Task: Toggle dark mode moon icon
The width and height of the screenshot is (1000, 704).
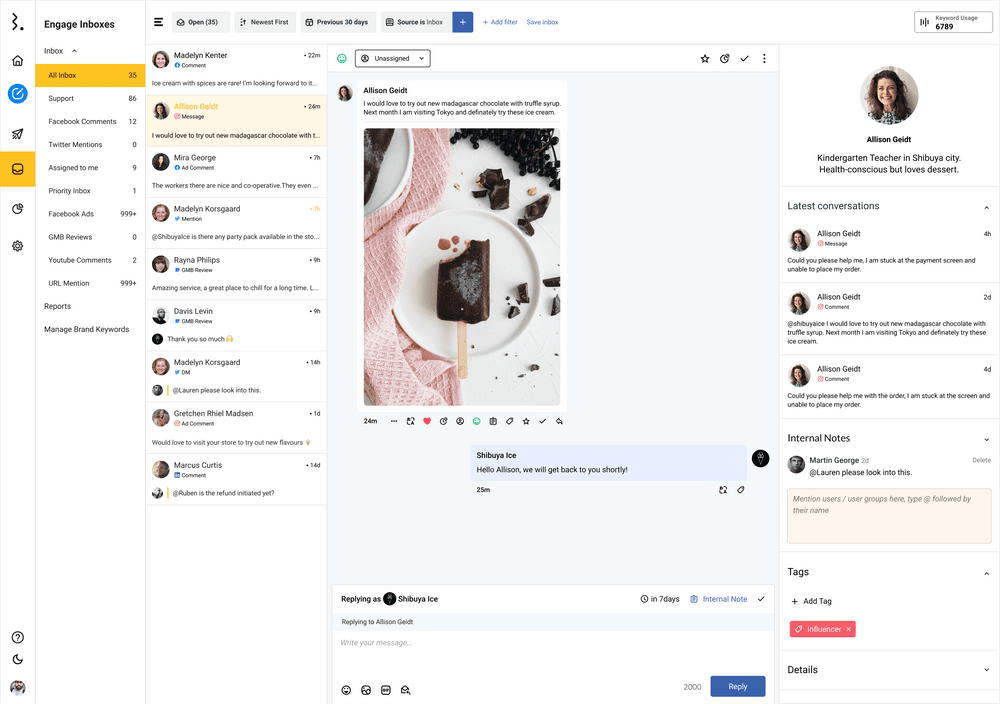Action: (x=17, y=660)
